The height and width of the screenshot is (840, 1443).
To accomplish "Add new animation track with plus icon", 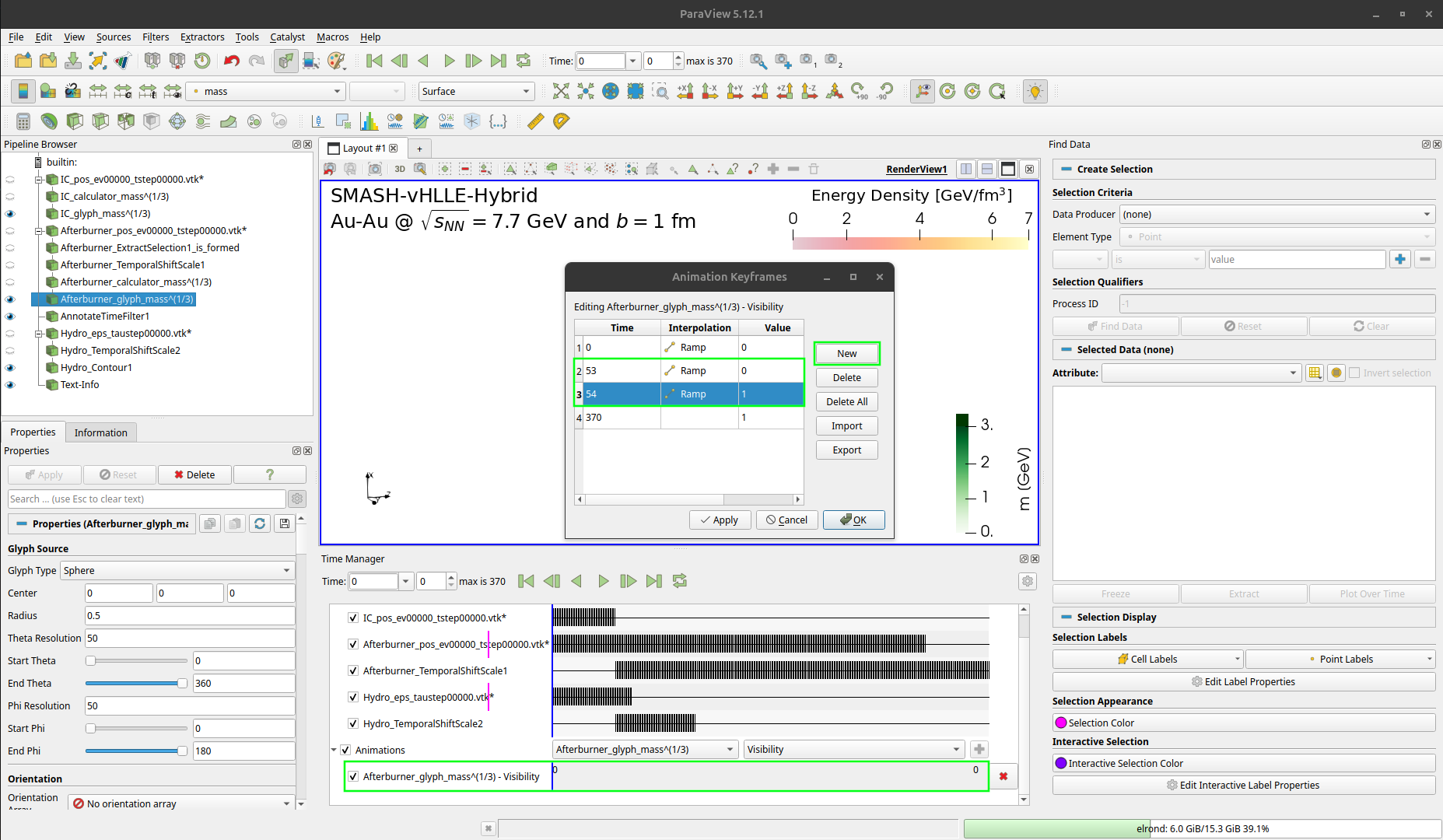I will coord(979,750).
